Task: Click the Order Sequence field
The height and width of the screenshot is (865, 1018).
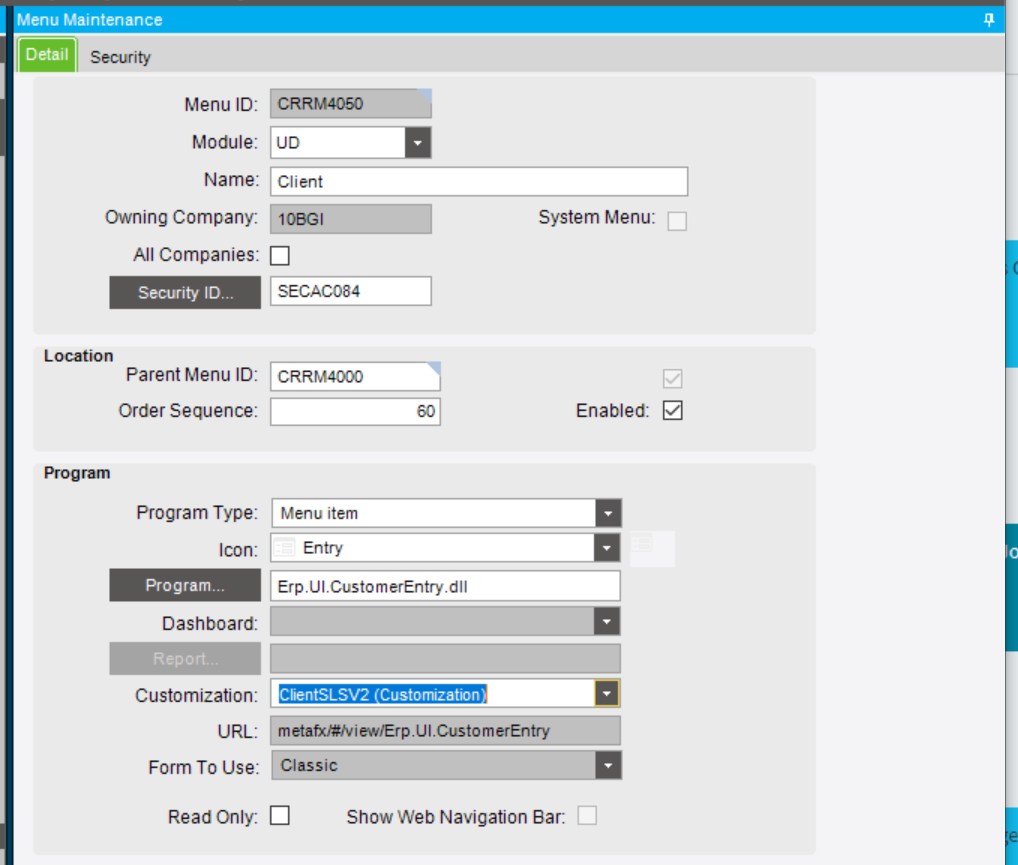Action: [x=355, y=411]
